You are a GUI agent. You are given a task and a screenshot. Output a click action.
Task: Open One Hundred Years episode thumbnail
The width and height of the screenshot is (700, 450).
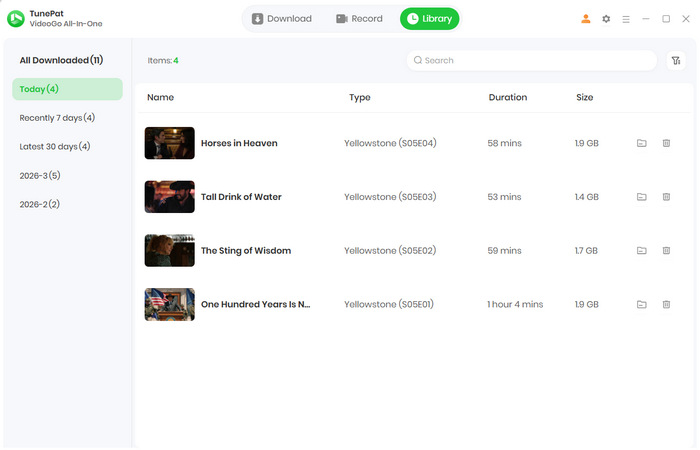(x=170, y=304)
